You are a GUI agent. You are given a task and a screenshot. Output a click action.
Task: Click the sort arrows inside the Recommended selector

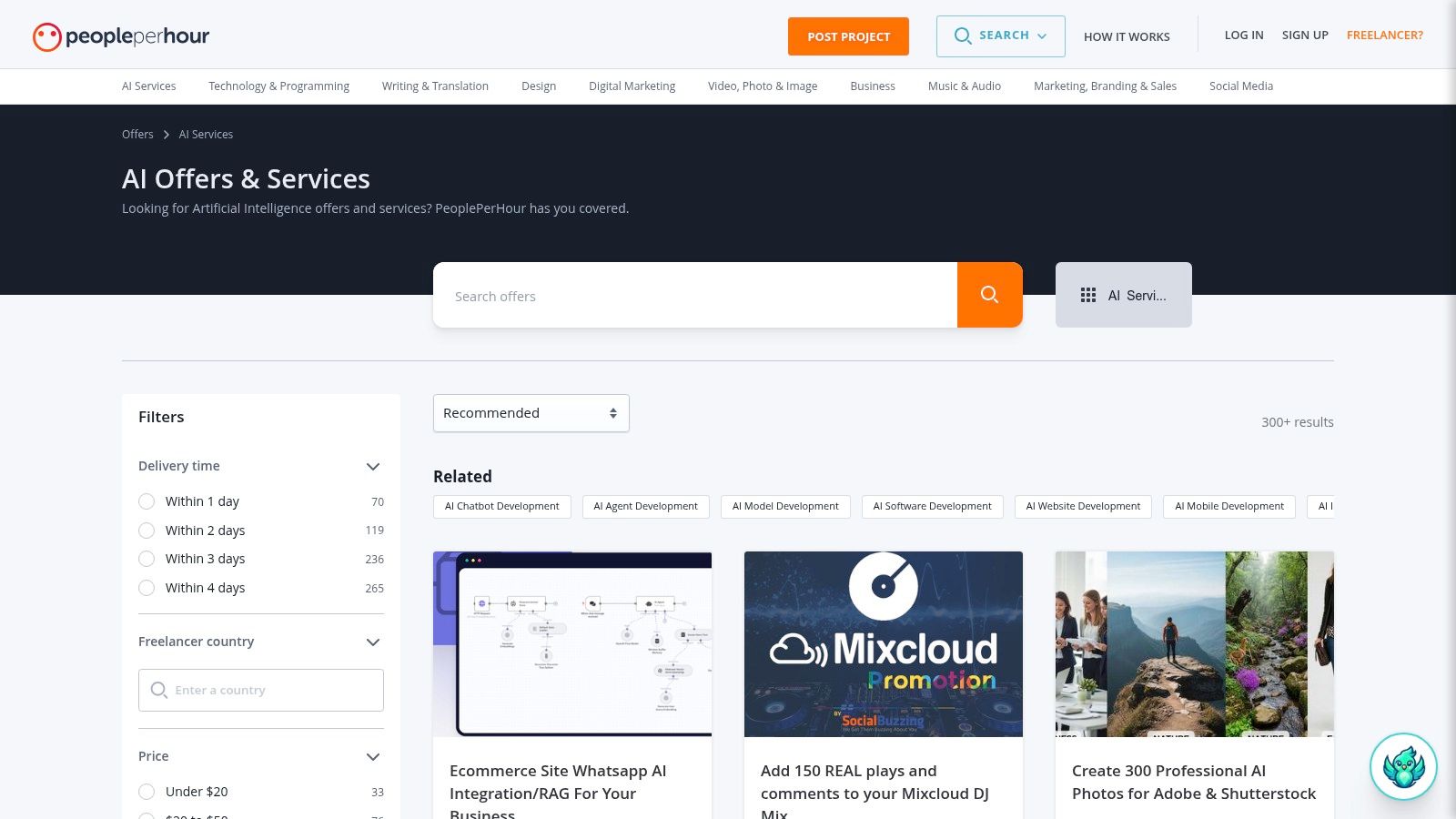click(612, 412)
